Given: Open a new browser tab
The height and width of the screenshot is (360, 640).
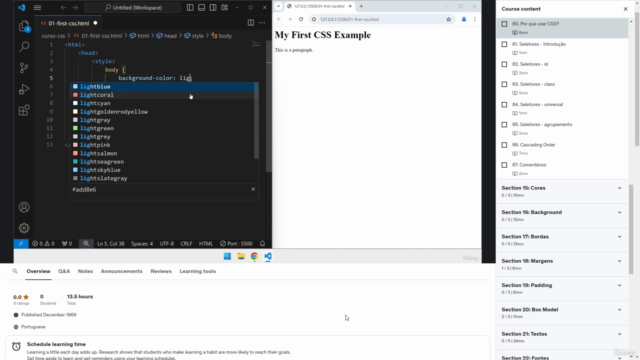Looking at the screenshot, I should (x=361, y=6).
